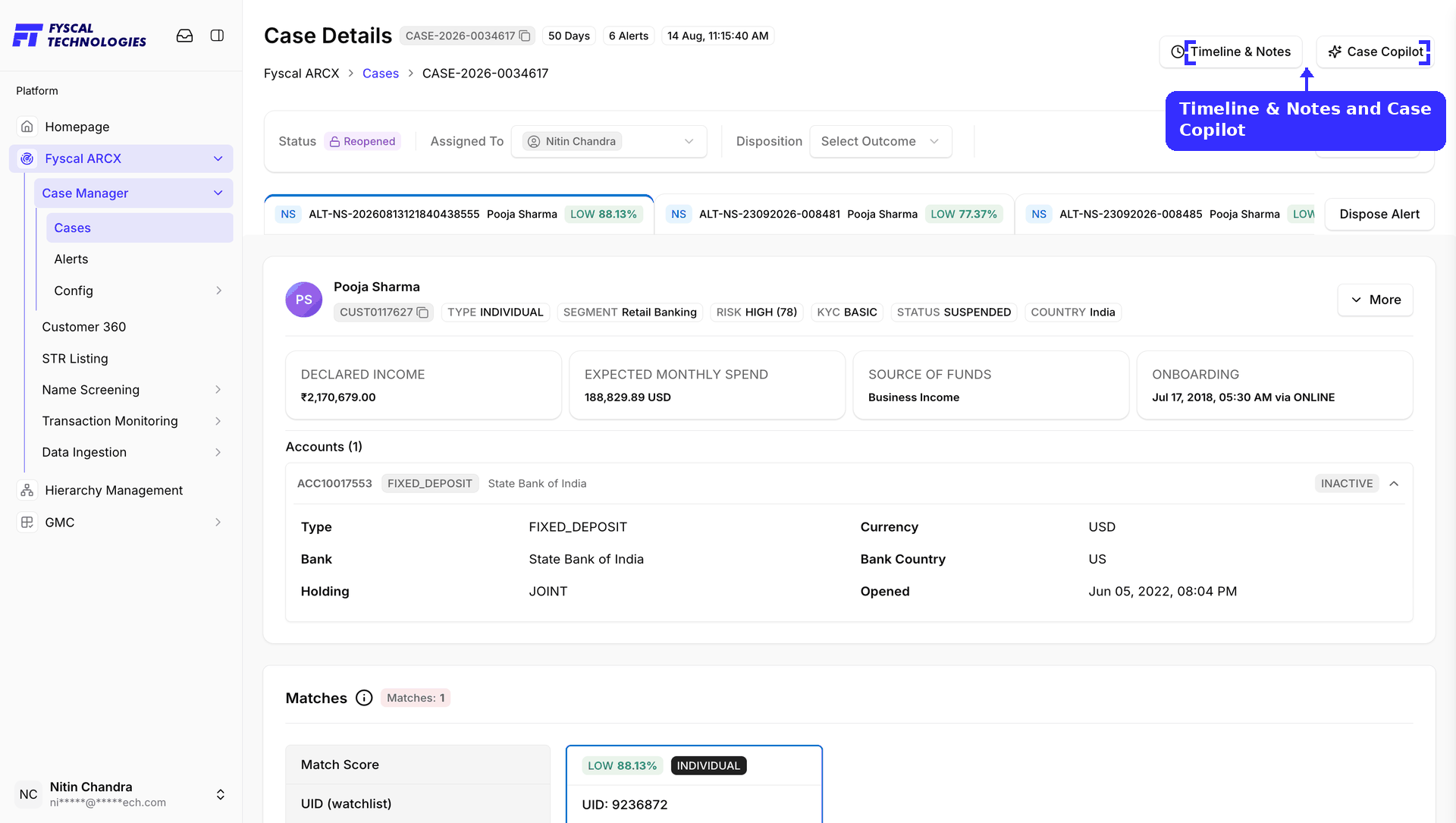Select alert tab ALT-NS-23092026-008485
1456x823 pixels.
pos(1165,214)
